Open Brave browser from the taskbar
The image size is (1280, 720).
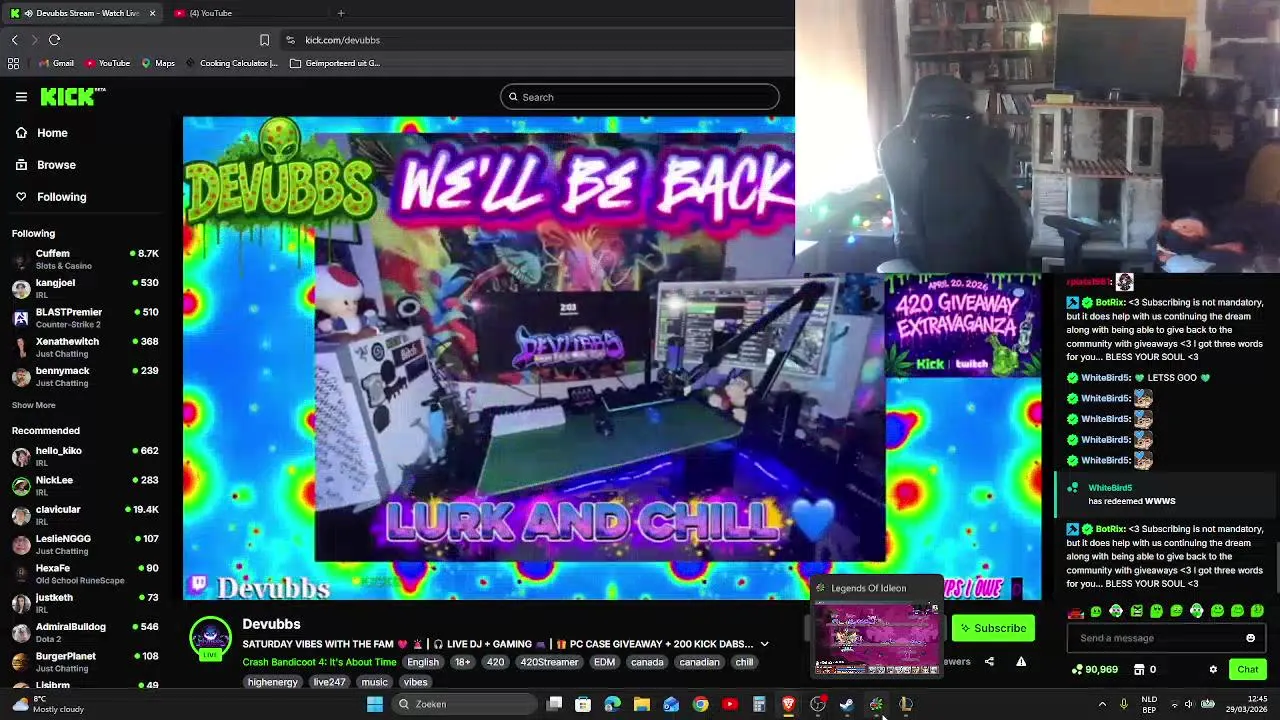click(x=788, y=704)
